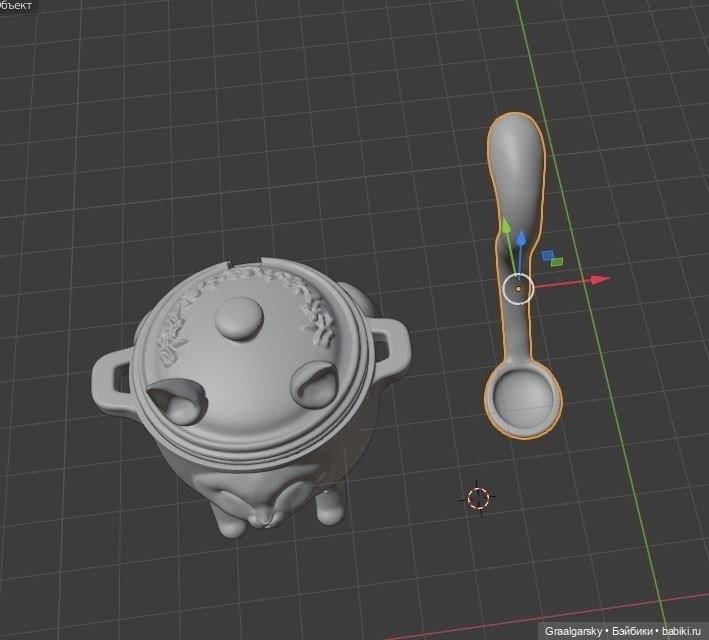
Task: Click the blue Z-axis move gizmo arrow
Action: (x=521, y=238)
